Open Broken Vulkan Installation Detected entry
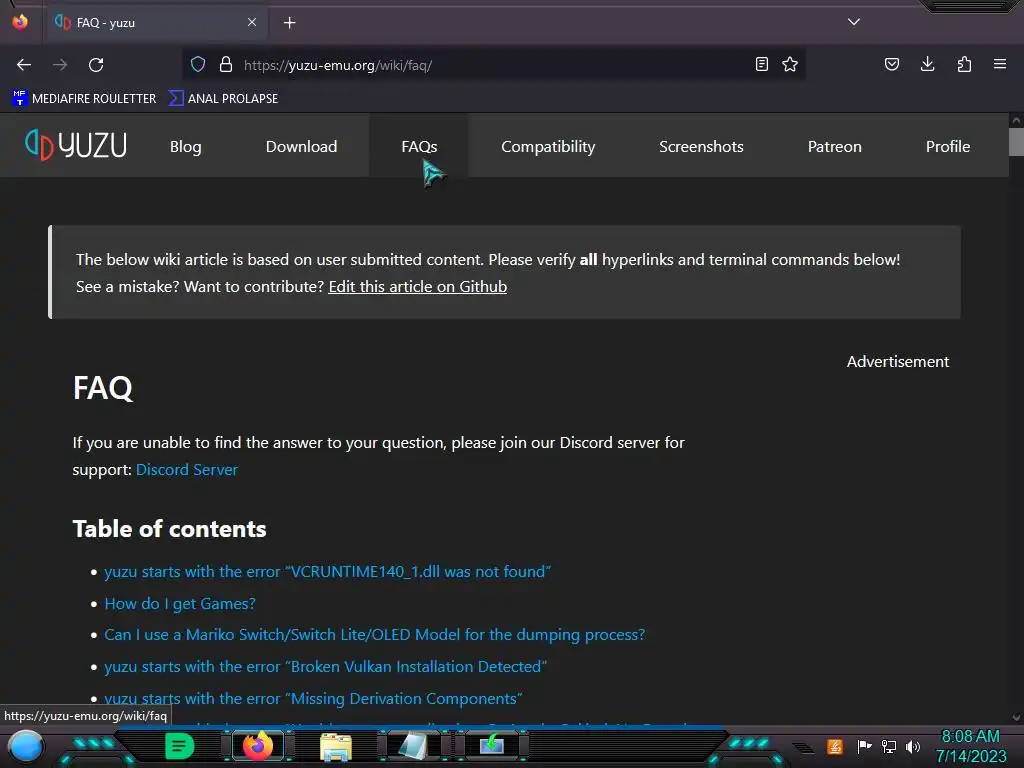The image size is (1024, 768). coord(325,667)
